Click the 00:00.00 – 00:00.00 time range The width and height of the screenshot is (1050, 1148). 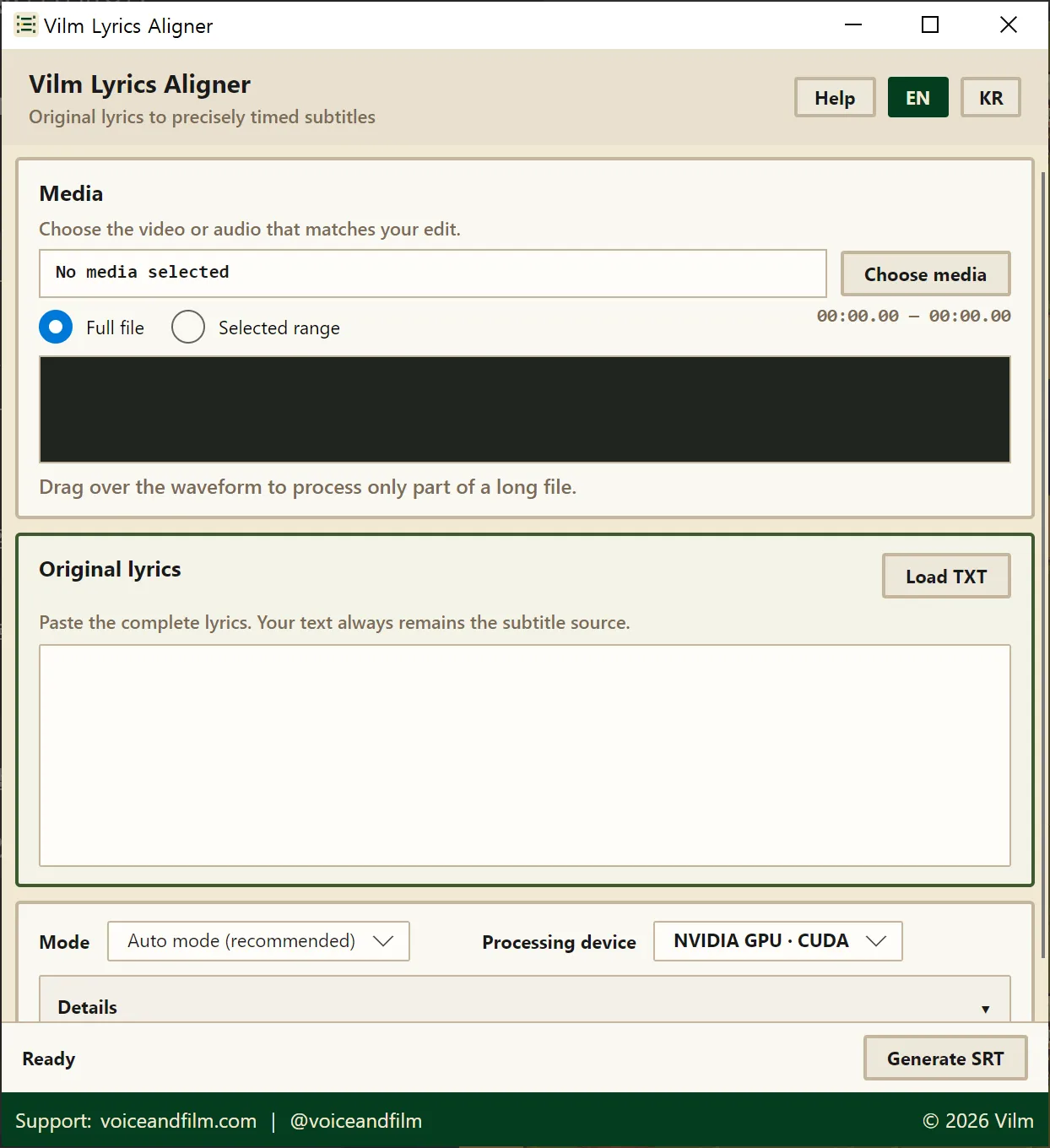(913, 316)
